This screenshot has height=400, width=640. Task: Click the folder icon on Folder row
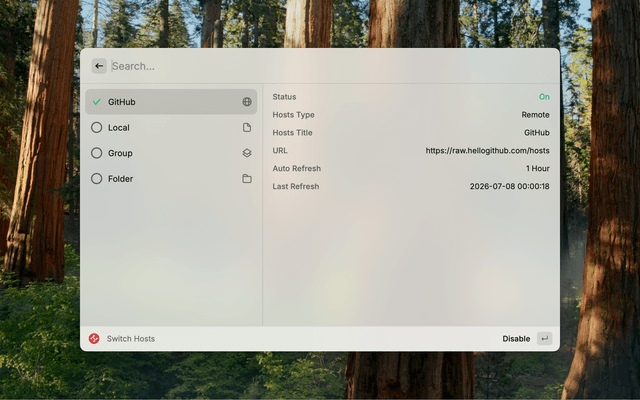[247, 179]
